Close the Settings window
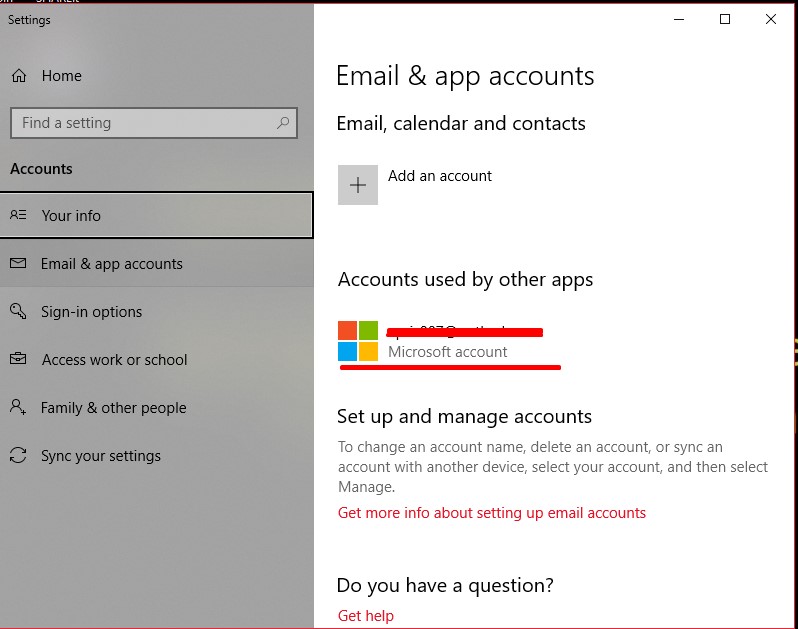Screen dimensions: 798x629 coord(771,19)
